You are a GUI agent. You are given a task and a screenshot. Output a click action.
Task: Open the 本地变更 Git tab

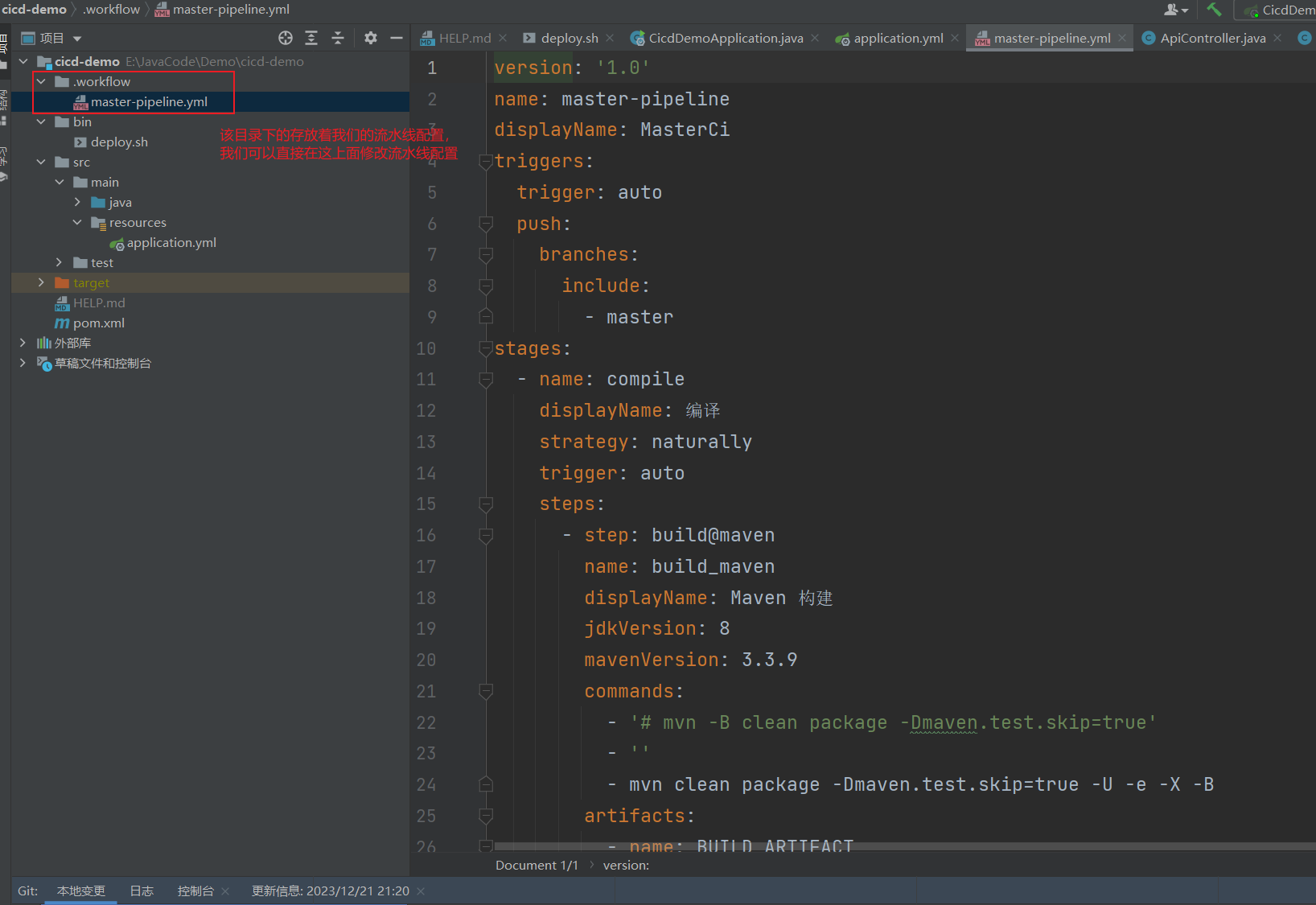point(80,891)
